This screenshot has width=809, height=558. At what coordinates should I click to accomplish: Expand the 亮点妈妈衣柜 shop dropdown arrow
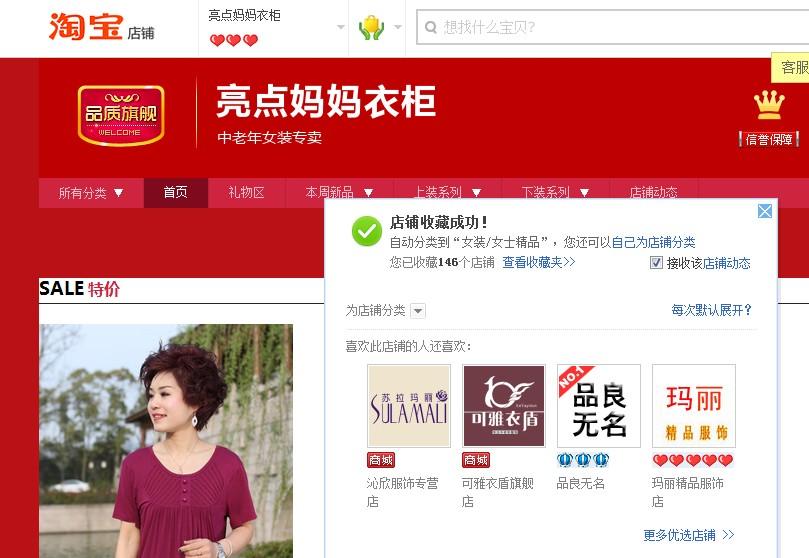pos(341,27)
